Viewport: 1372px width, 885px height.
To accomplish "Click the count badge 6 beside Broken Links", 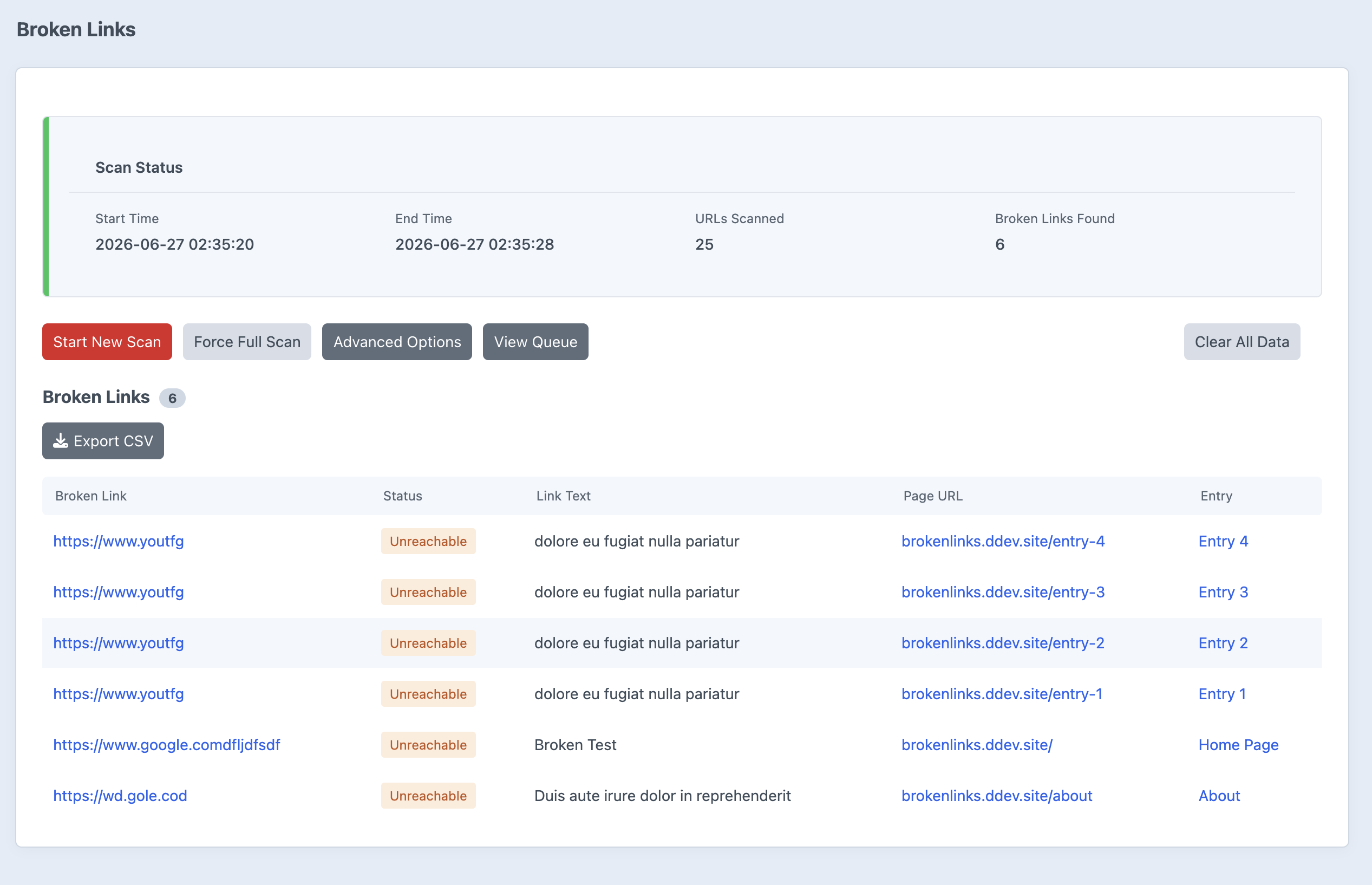I will (172, 398).
